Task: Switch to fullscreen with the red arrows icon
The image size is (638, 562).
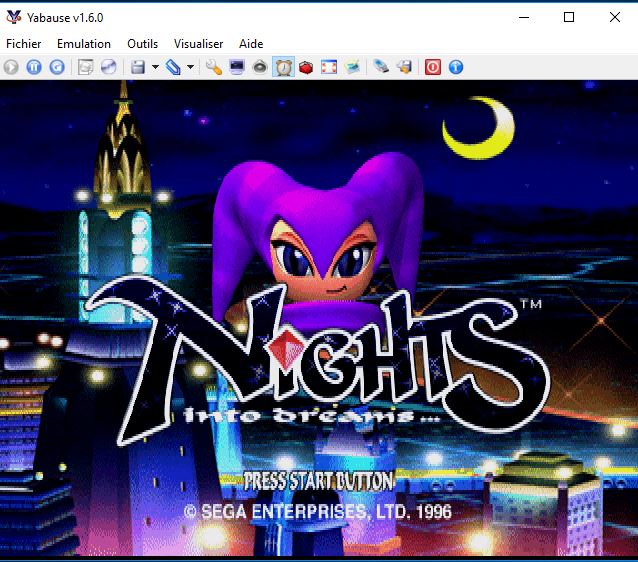Action: (x=329, y=67)
